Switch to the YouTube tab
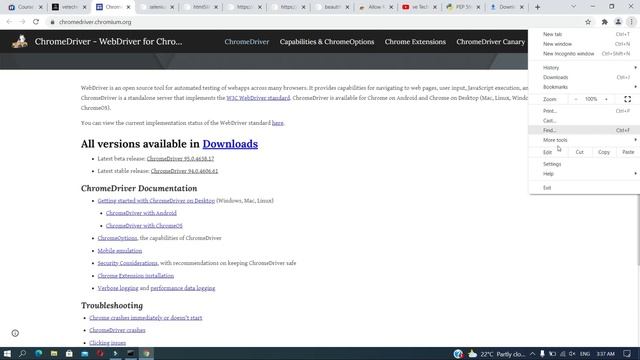This screenshot has height=360, width=640. click(419, 7)
